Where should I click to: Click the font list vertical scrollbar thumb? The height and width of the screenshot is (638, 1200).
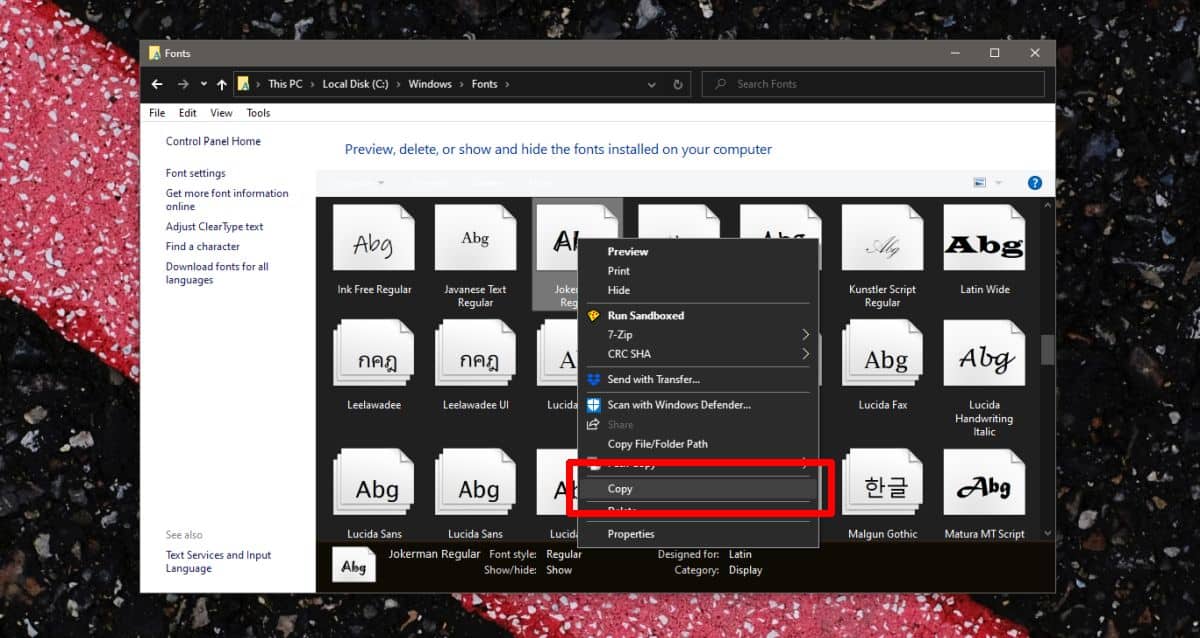[x=1047, y=349]
